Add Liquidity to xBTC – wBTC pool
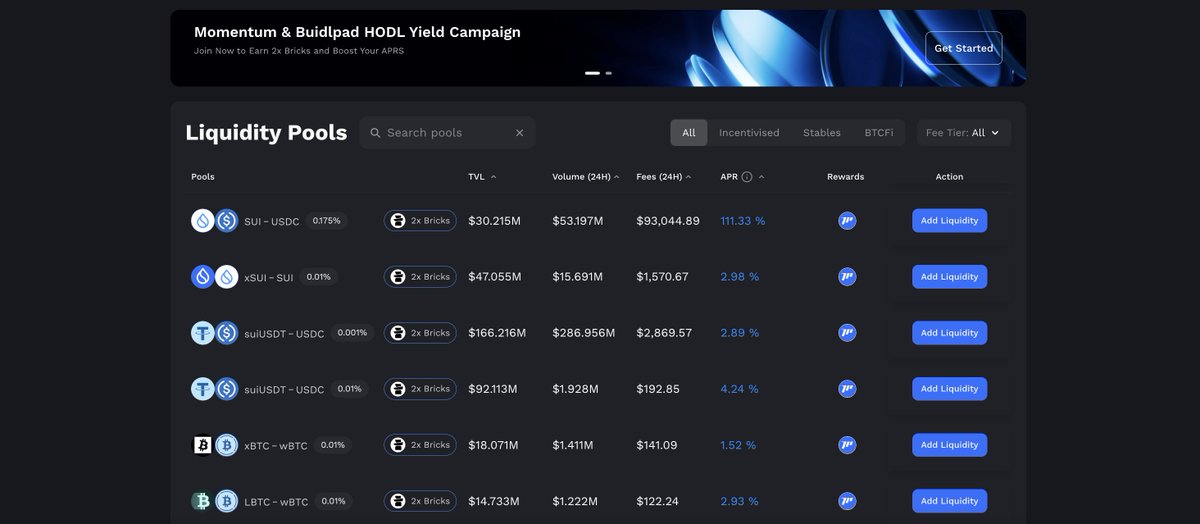1200x524 pixels. (949, 445)
